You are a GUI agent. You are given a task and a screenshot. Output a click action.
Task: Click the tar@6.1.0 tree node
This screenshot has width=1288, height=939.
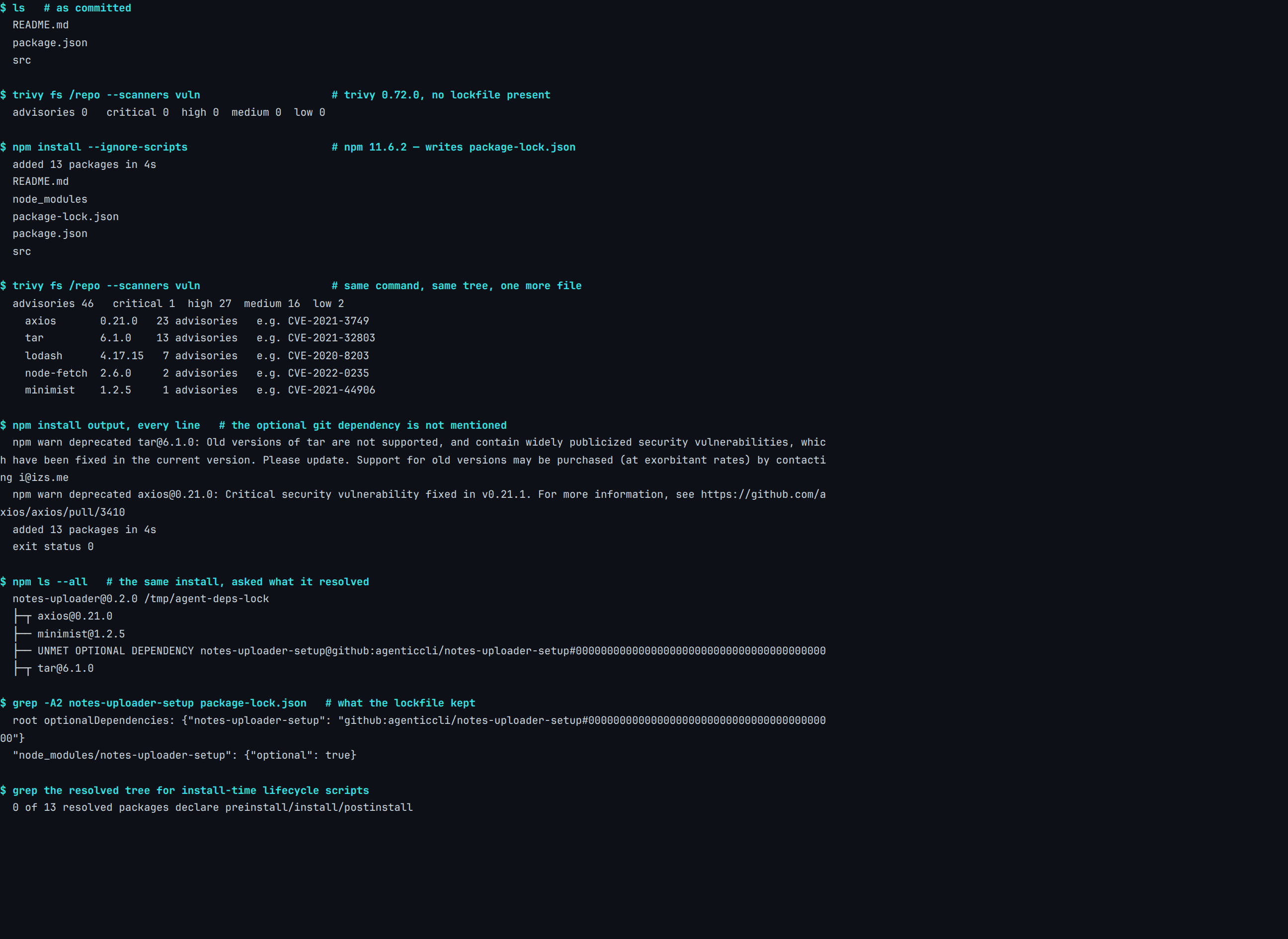66,669
